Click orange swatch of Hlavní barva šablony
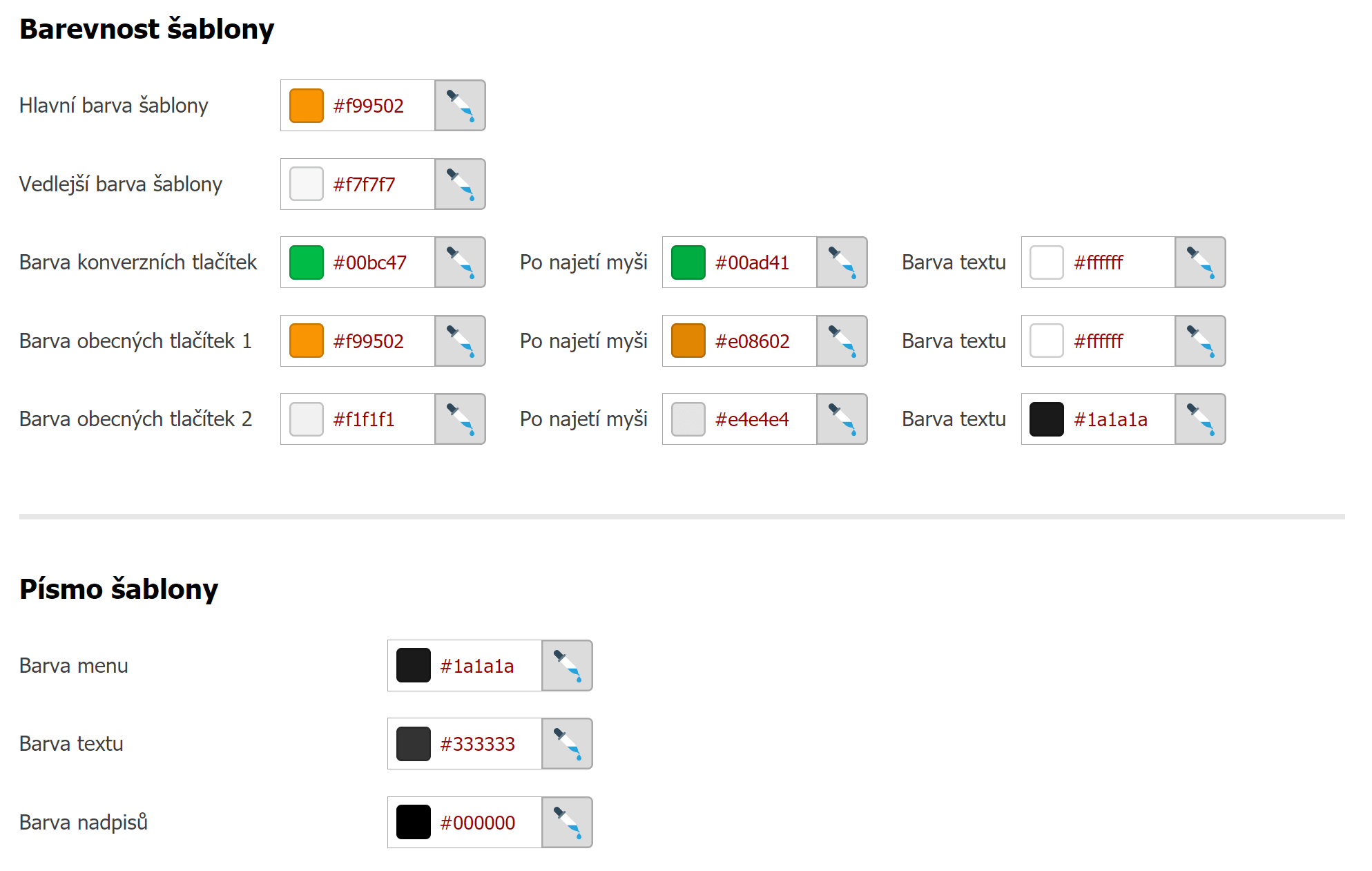Screen dimensions: 1372x871 click(307, 106)
